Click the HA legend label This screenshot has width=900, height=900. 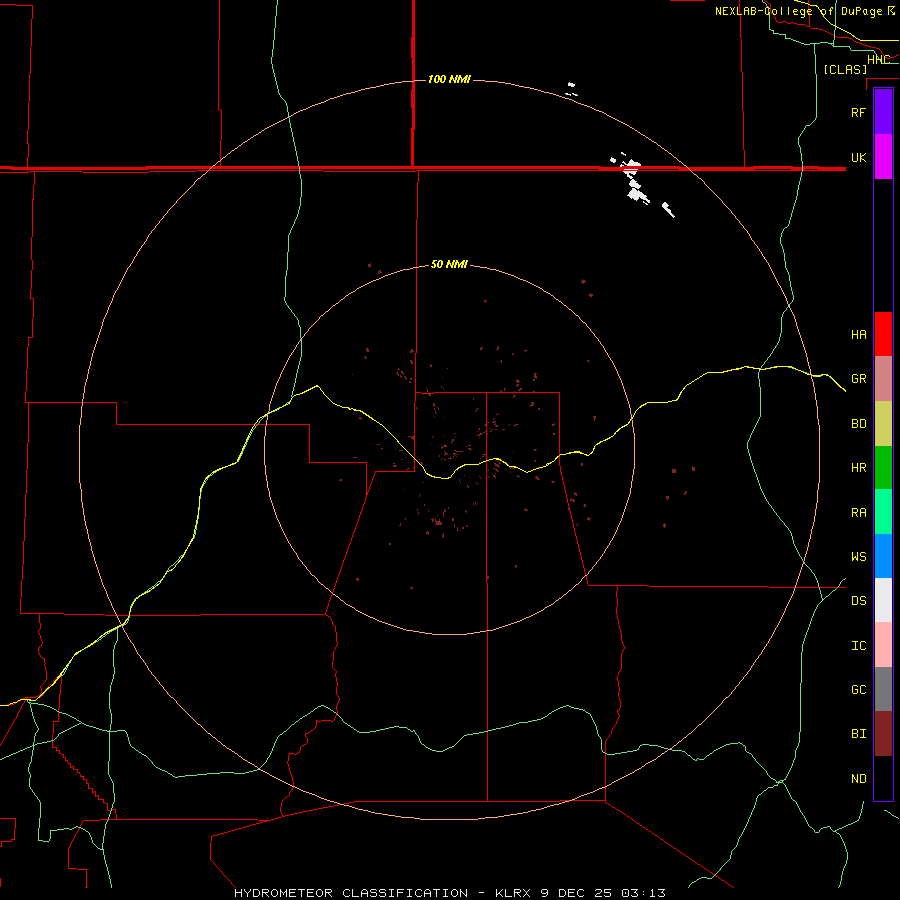tap(858, 334)
